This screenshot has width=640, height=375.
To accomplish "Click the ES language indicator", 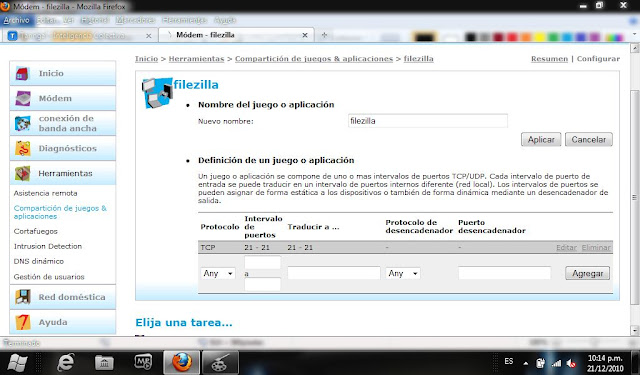I will click(509, 362).
